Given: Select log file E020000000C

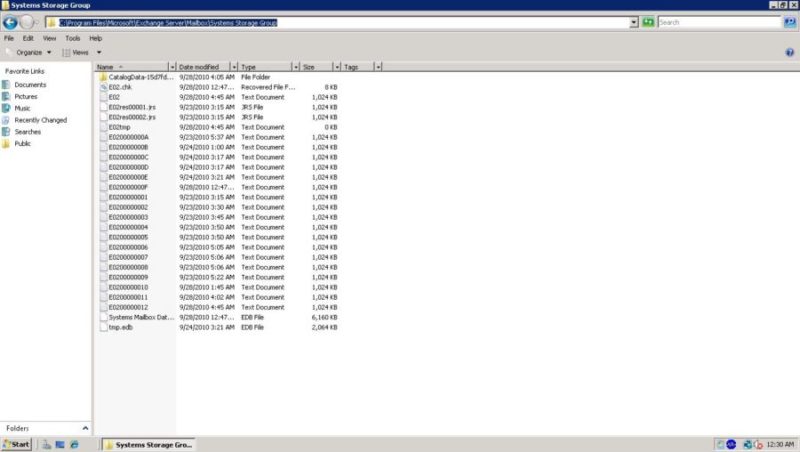Looking at the screenshot, I should 129,157.
